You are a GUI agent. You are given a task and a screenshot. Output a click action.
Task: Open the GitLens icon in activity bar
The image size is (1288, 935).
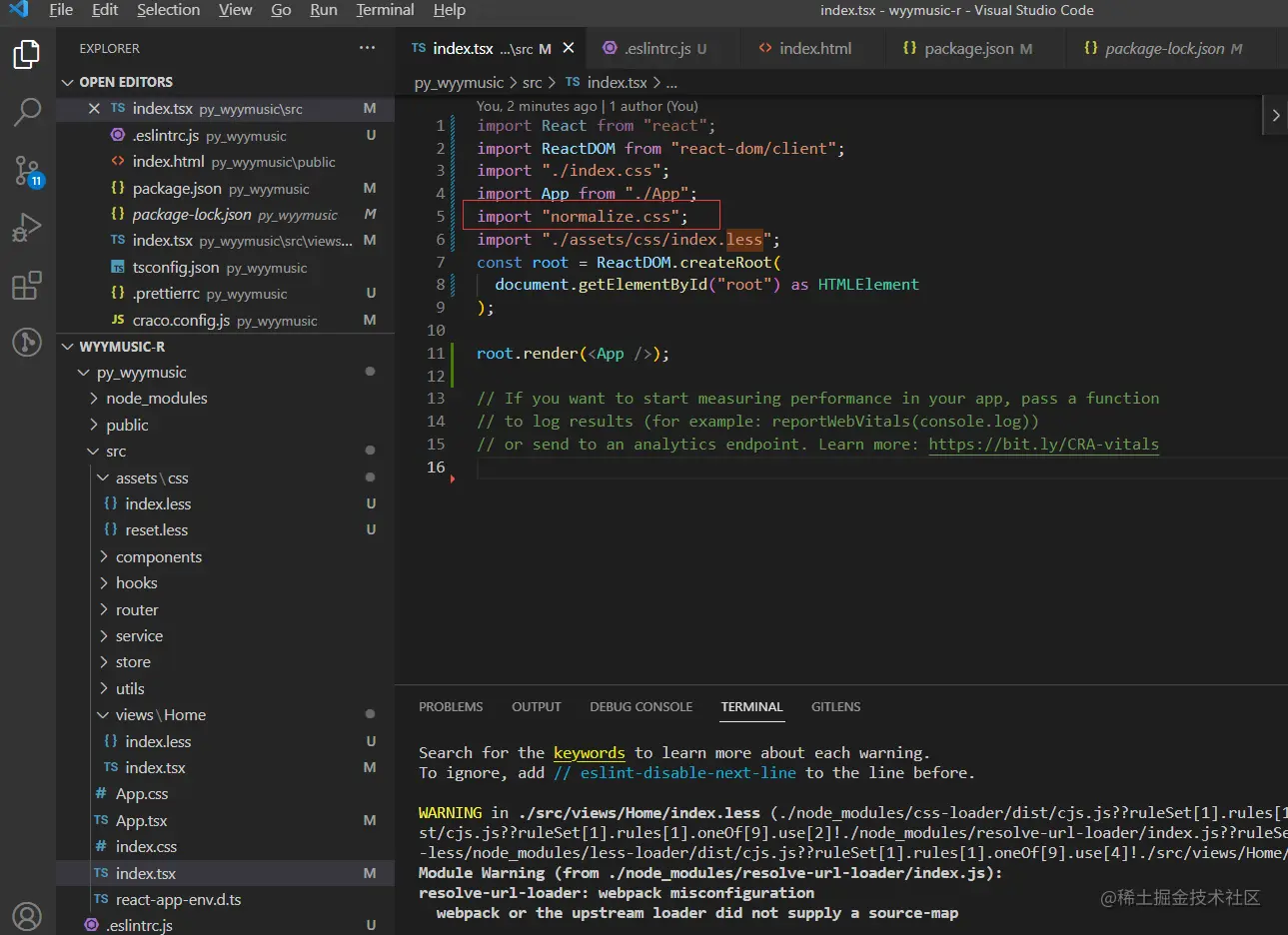(27, 343)
